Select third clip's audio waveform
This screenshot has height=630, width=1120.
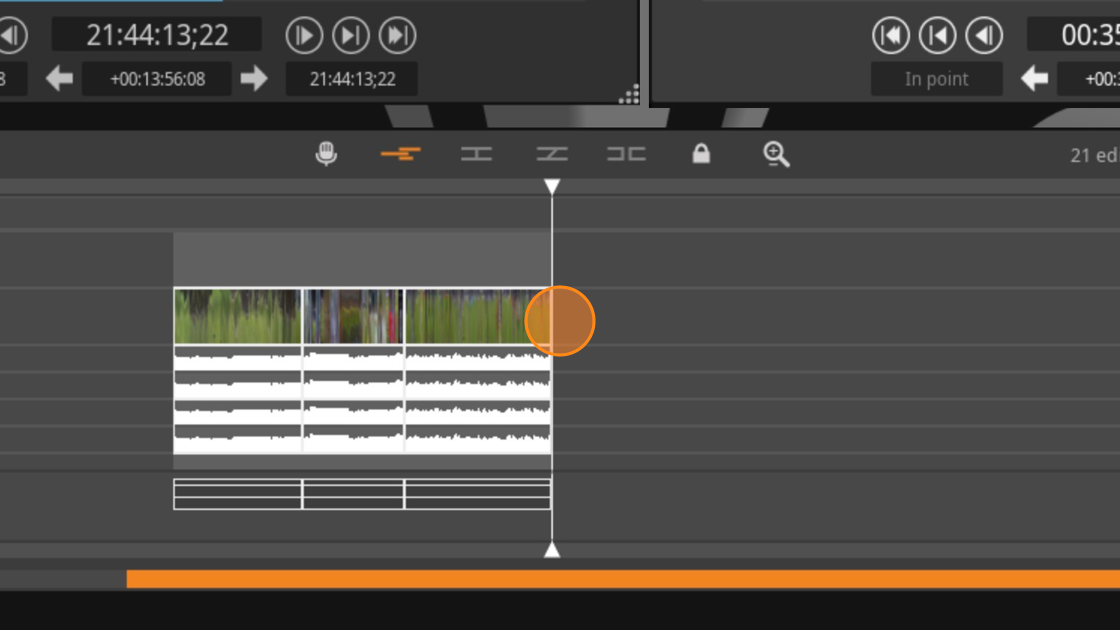(x=478, y=399)
